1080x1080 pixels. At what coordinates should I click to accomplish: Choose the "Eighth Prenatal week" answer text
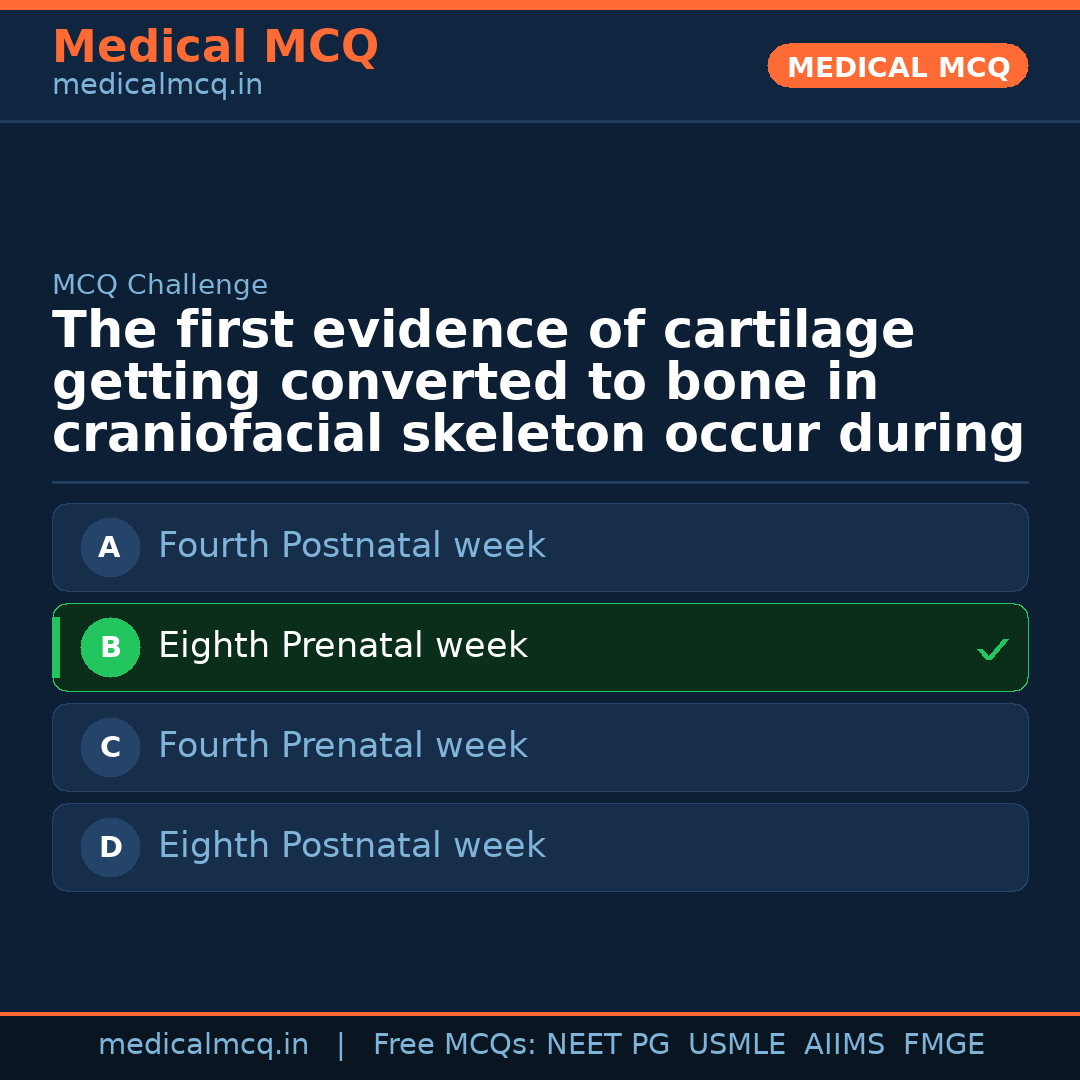(343, 646)
